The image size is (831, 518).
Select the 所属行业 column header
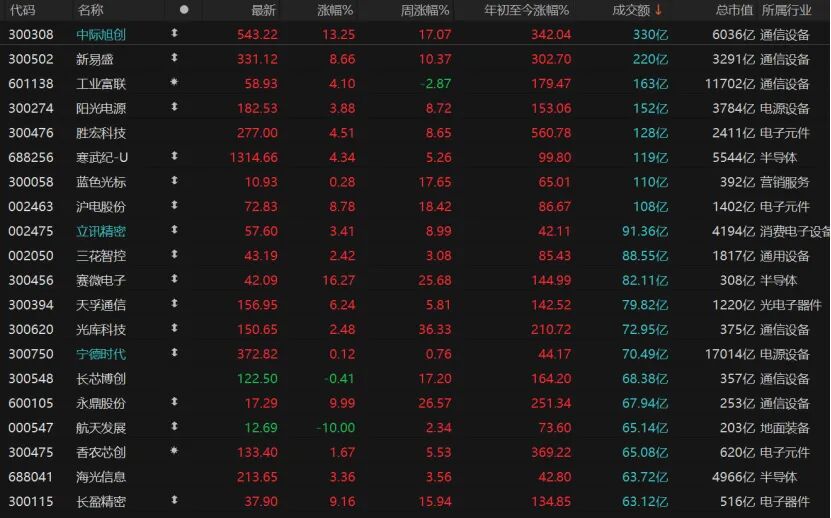(786, 10)
